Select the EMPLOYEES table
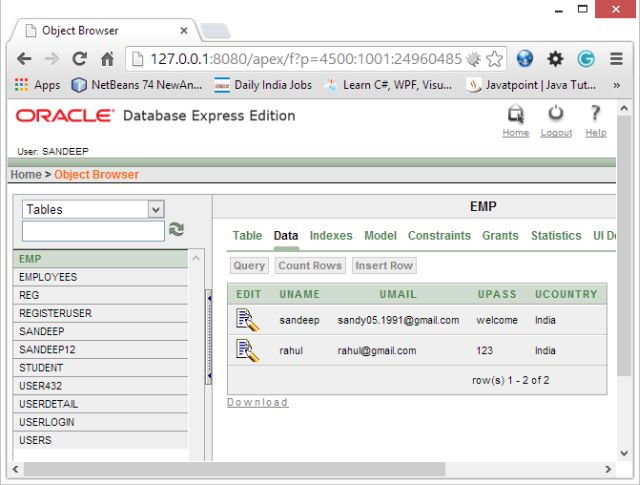Viewport: 640px width, 485px height. 101,277
